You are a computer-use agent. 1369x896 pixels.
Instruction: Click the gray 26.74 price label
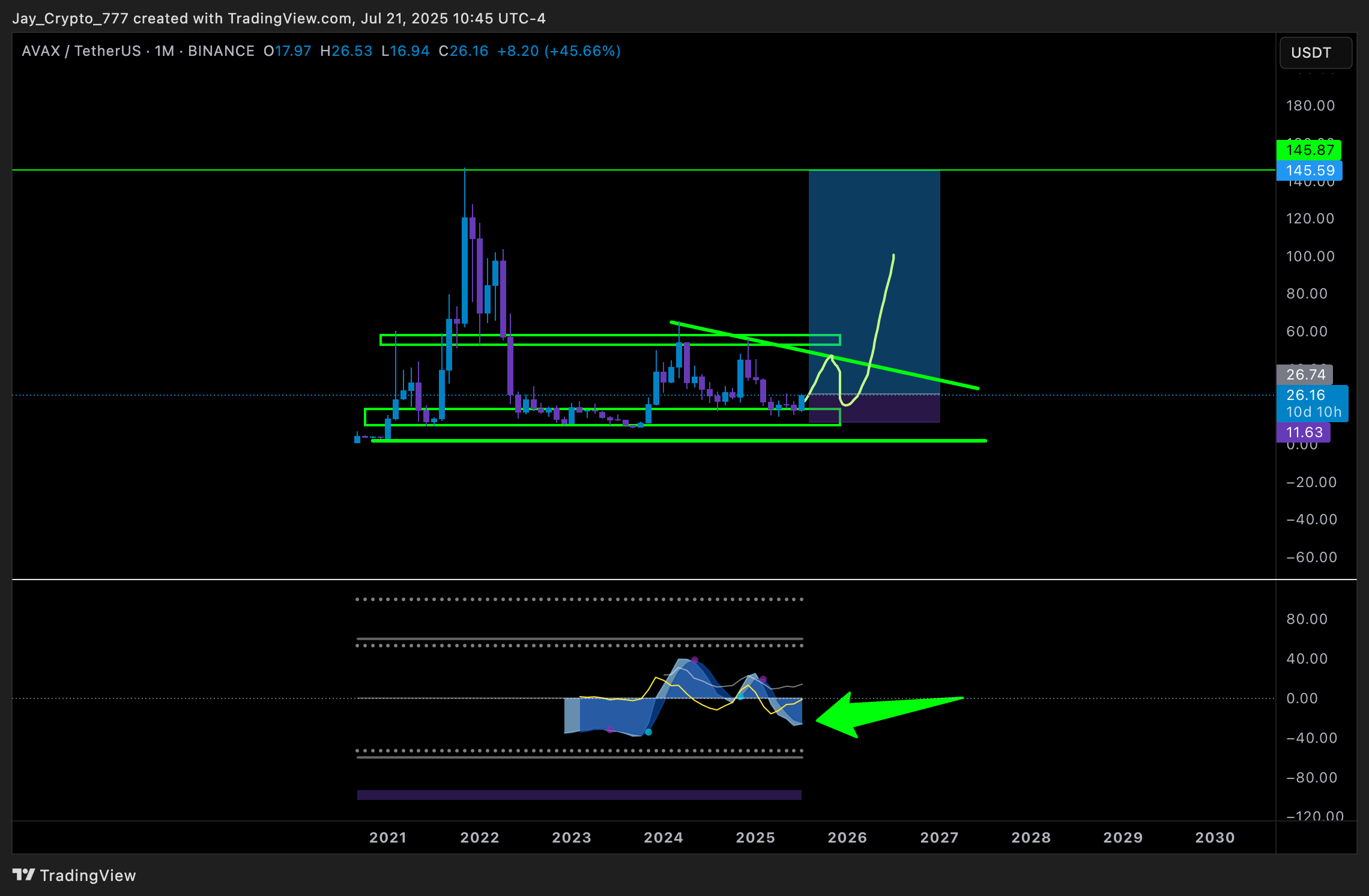pyautogui.click(x=1305, y=375)
